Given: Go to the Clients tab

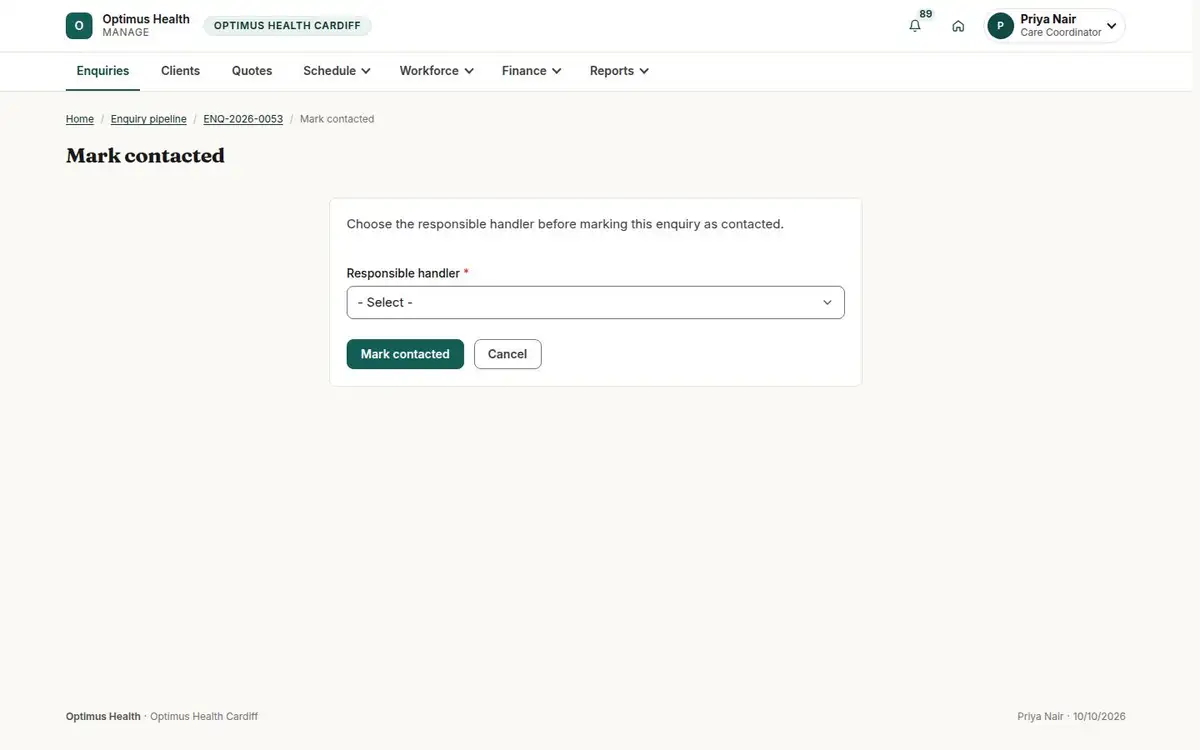Looking at the screenshot, I should point(180,71).
